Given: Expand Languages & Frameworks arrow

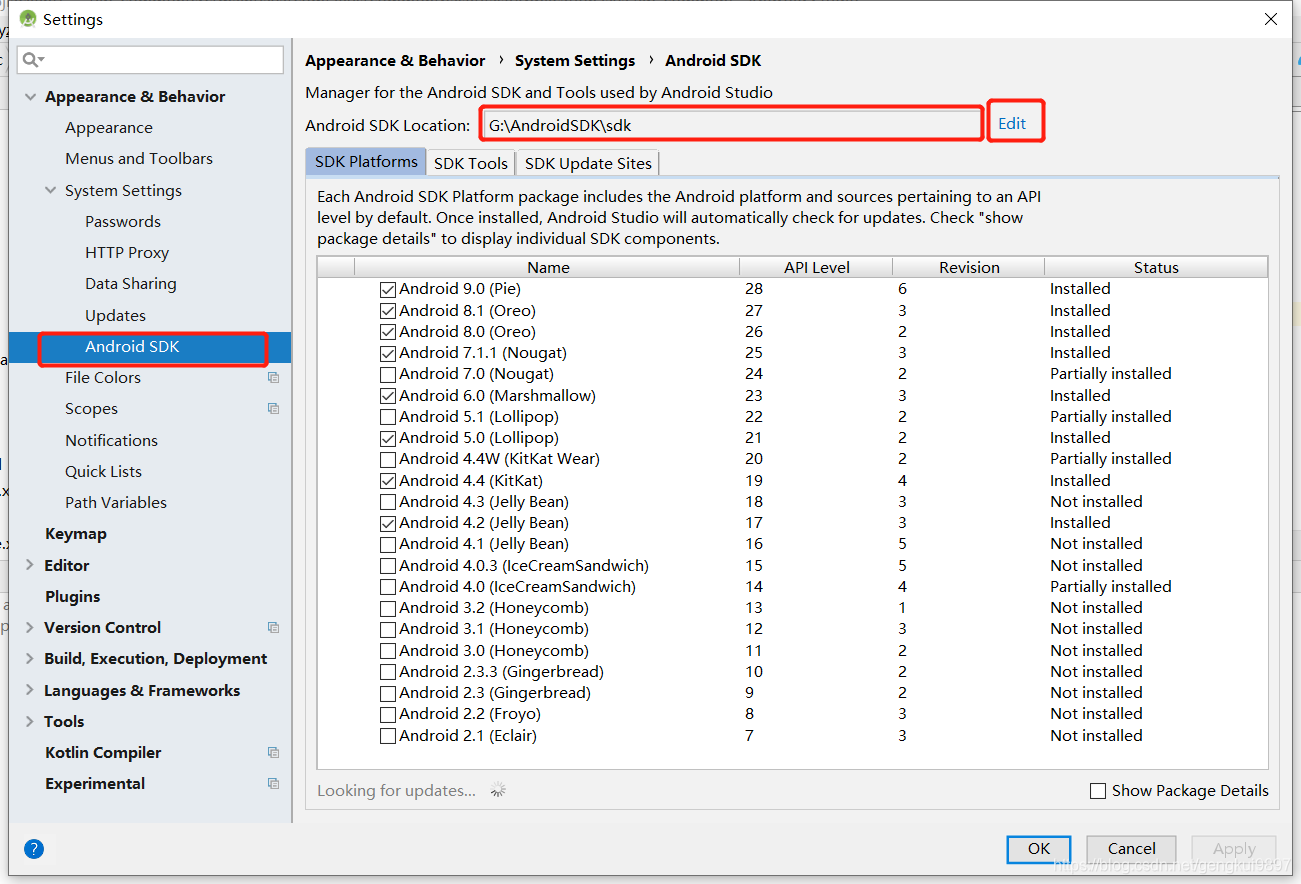Looking at the screenshot, I should [29, 691].
